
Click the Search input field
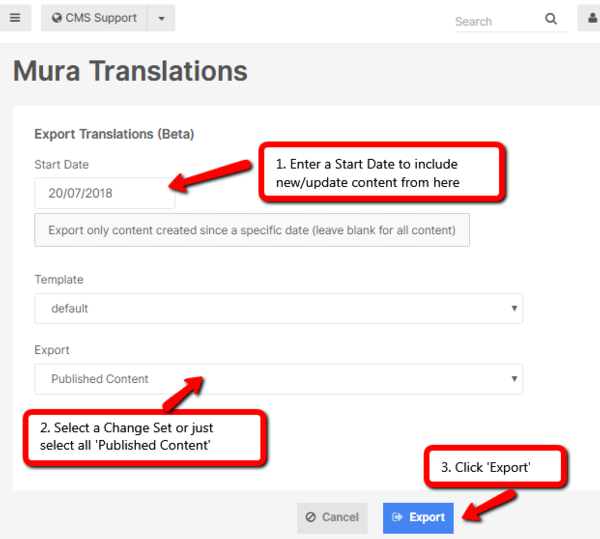pyautogui.click(x=497, y=21)
